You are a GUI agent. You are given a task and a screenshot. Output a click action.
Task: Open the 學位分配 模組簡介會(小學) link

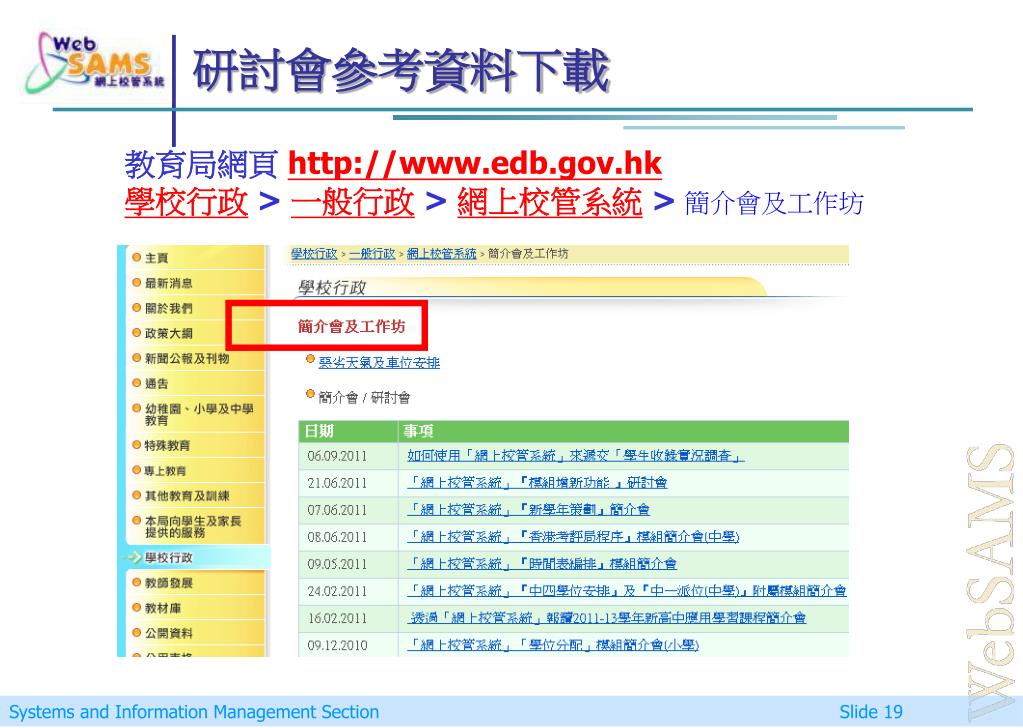click(x=553, y=645)
